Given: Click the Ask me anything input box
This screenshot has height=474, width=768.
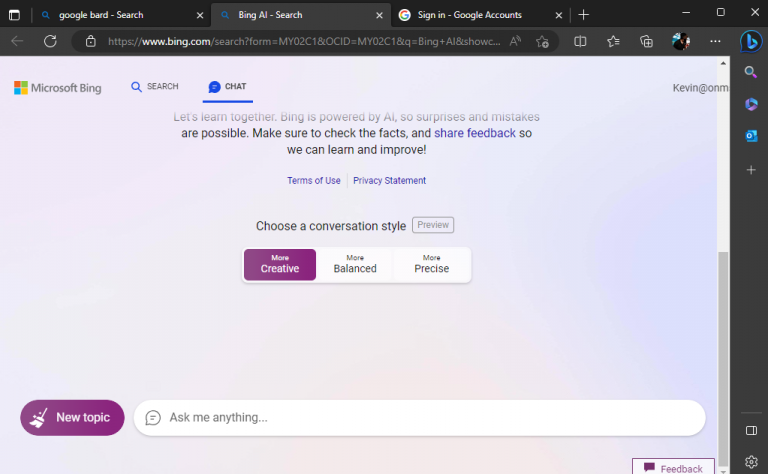Looking at the screenshot, I should point(419,418).
